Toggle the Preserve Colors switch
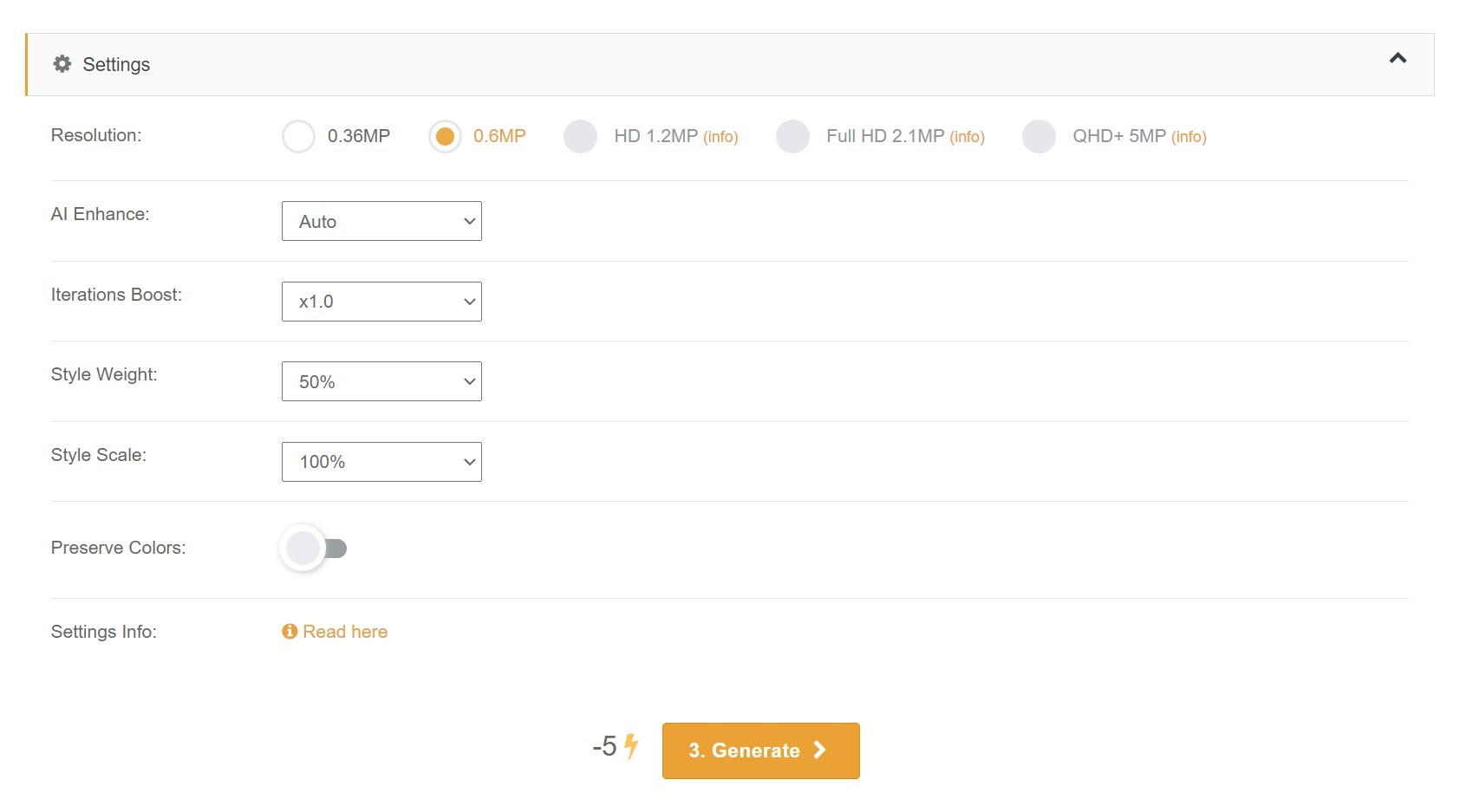Screen dimensions: 1460x812 coord(314,548)
